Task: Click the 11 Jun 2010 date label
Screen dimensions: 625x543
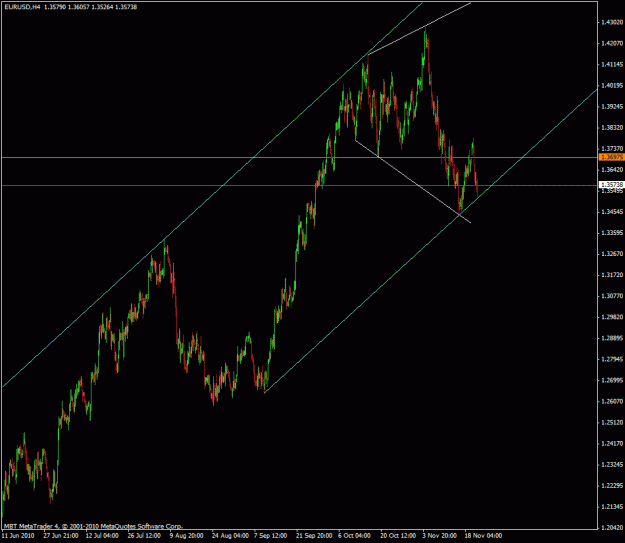Action: point(19,536)
